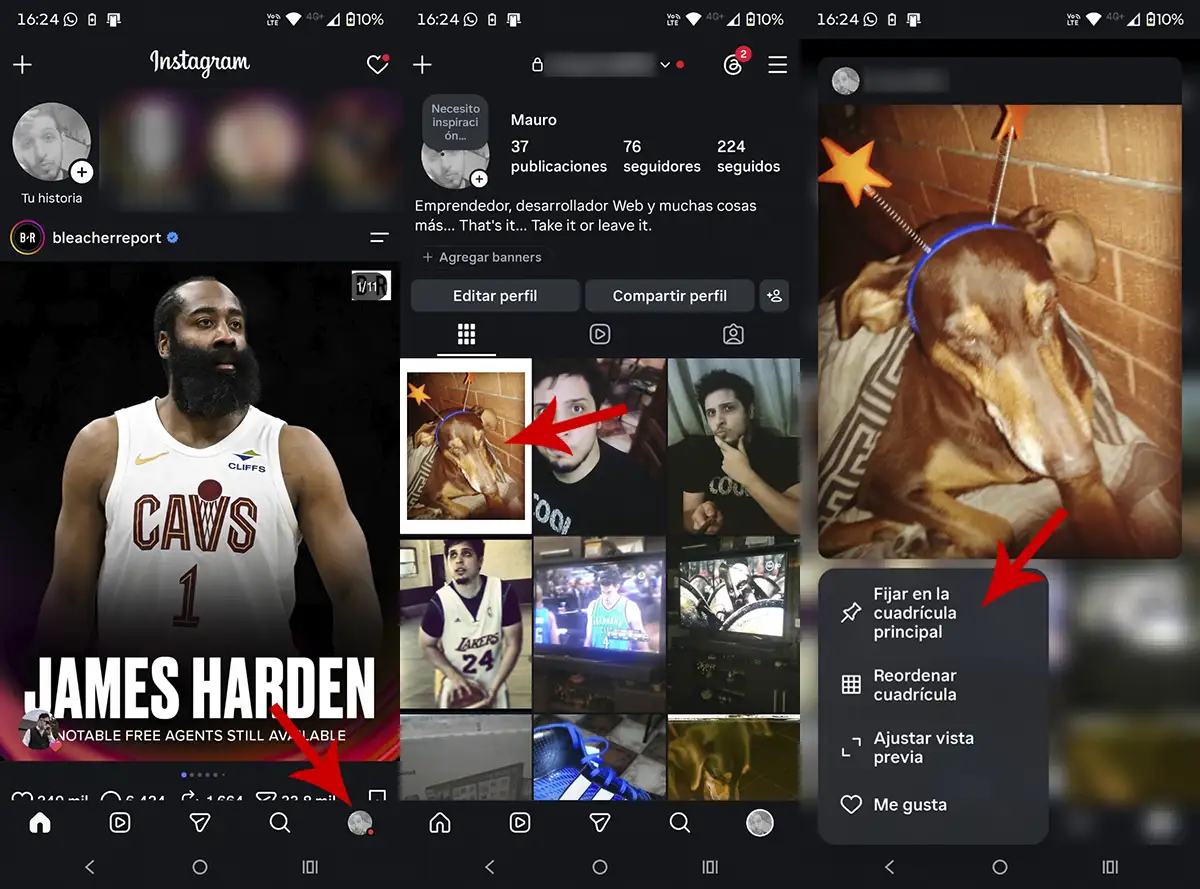
Task: Tap the enlarged dog photo preview
Action: (x=1000, y=330)
